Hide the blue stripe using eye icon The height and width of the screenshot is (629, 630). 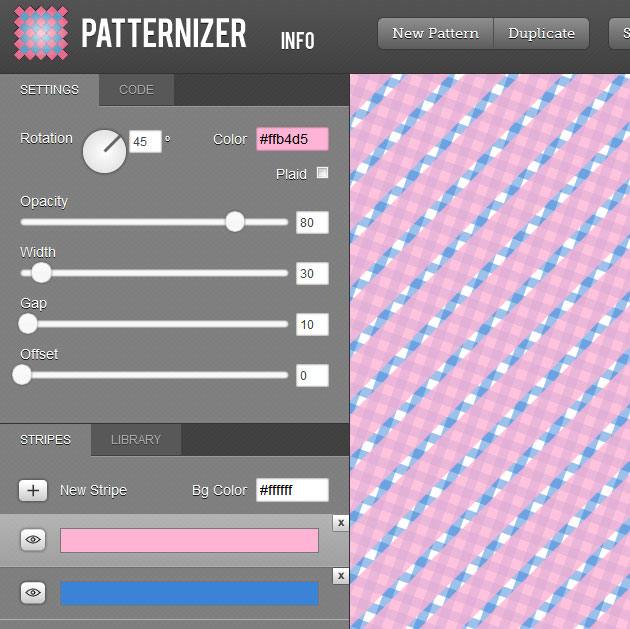click(34, 593)
